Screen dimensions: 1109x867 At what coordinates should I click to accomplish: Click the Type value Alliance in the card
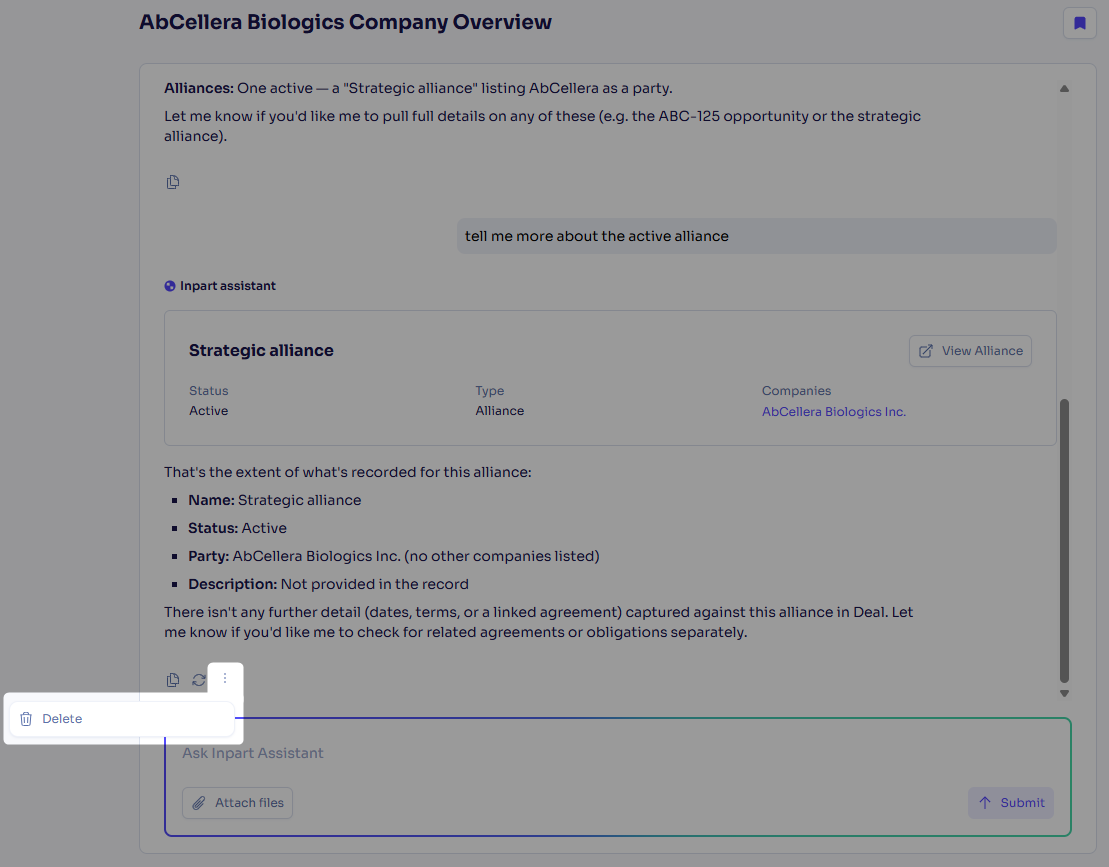499,411
